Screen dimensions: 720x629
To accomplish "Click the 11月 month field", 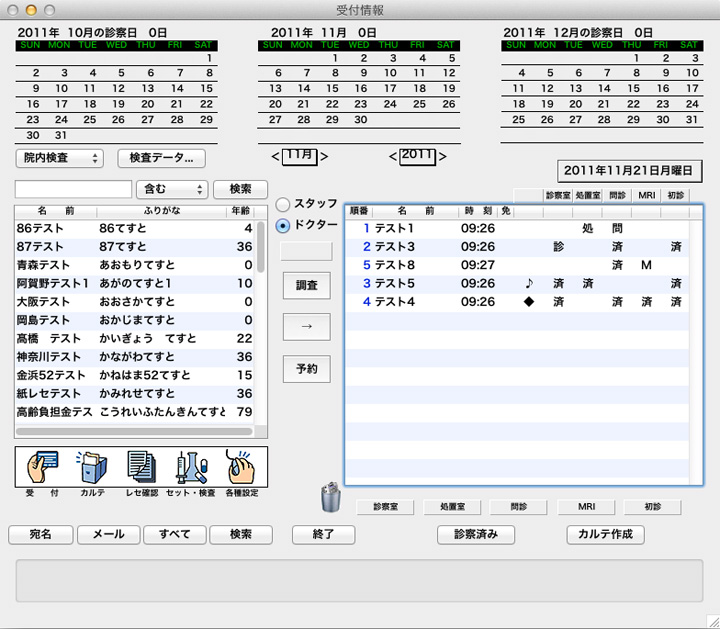I will coord(299,157).
